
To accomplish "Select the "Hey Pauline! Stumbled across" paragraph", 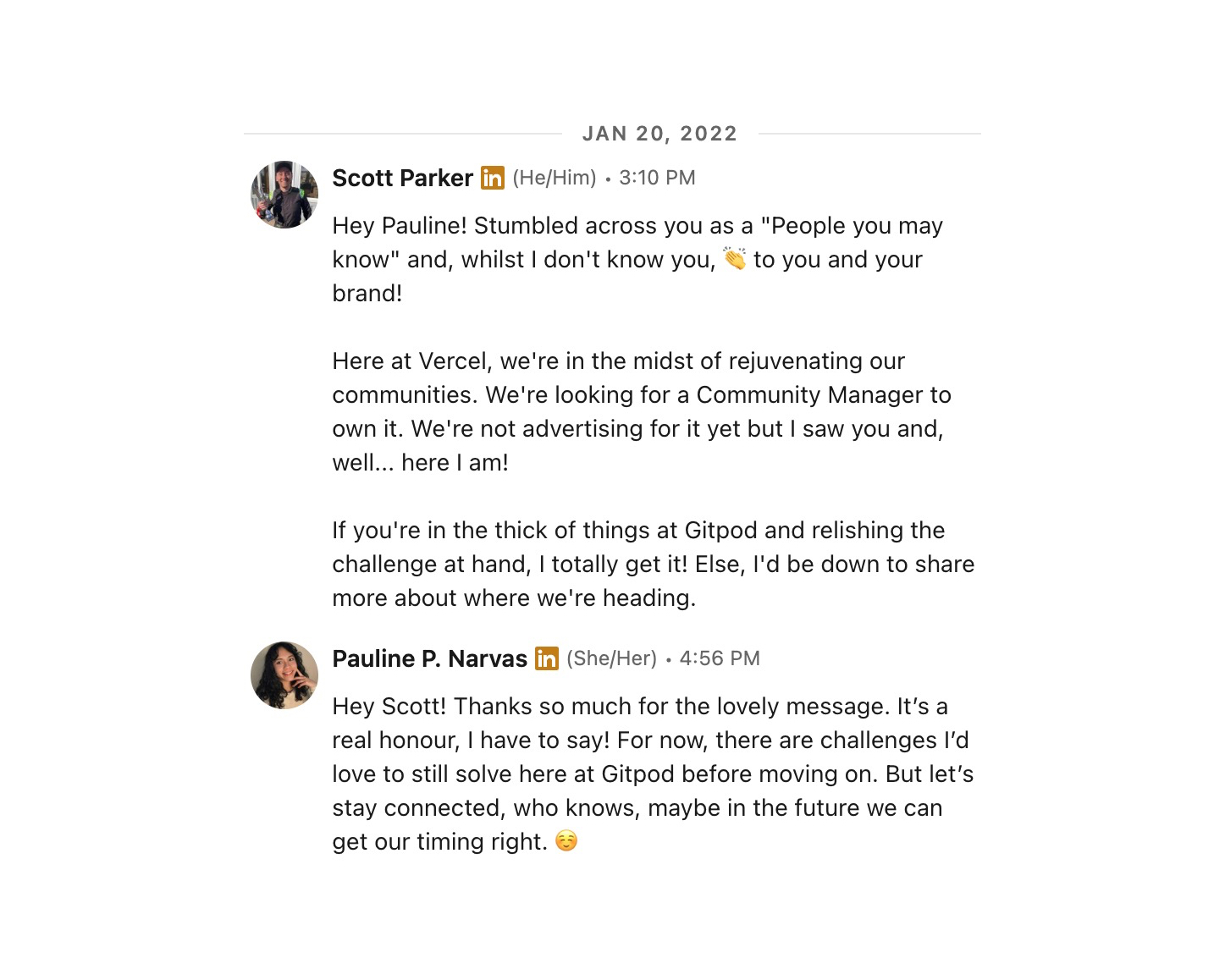I will point(637,259).
